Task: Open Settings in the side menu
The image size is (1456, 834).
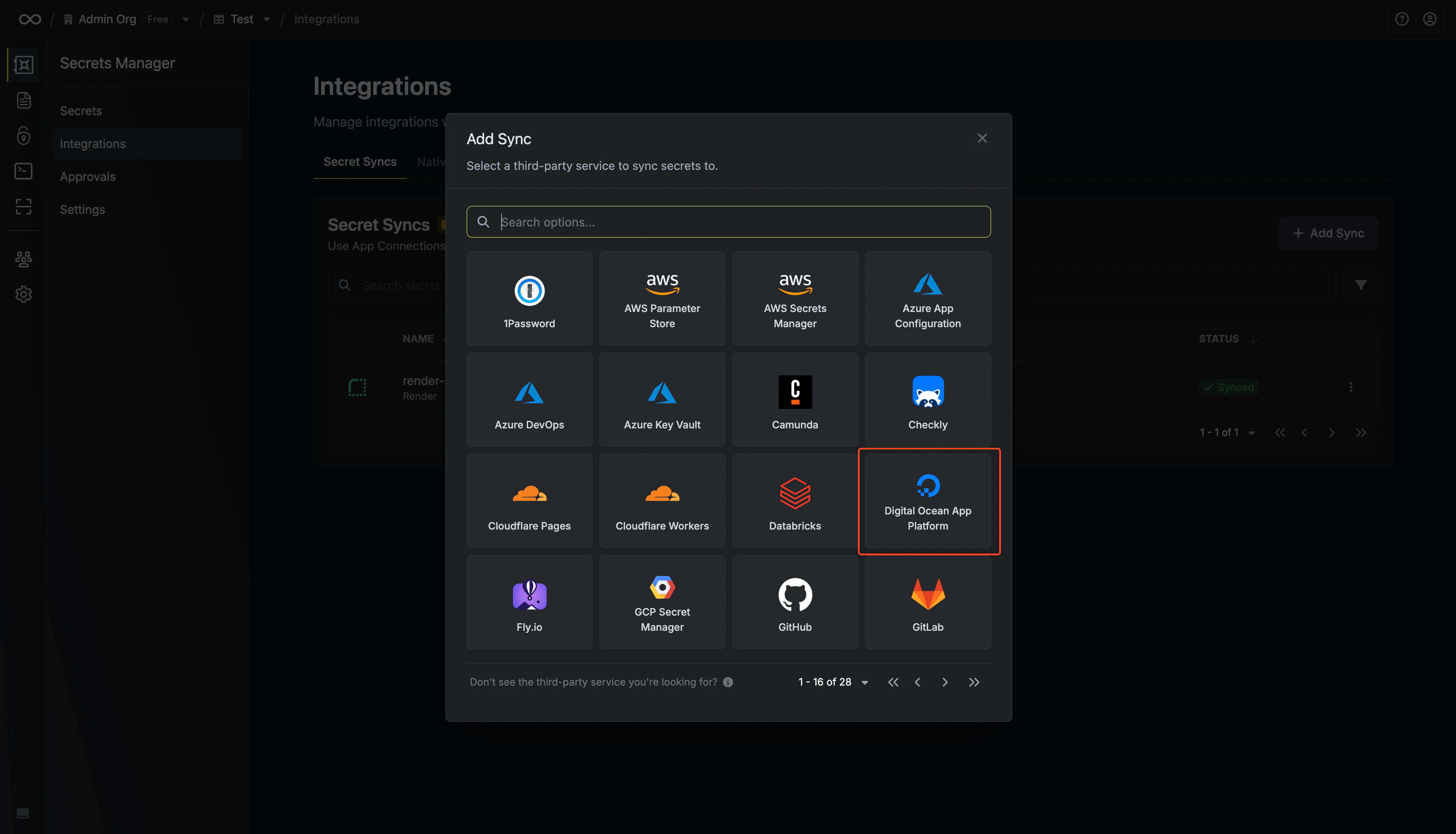Action: pos(147,210)
